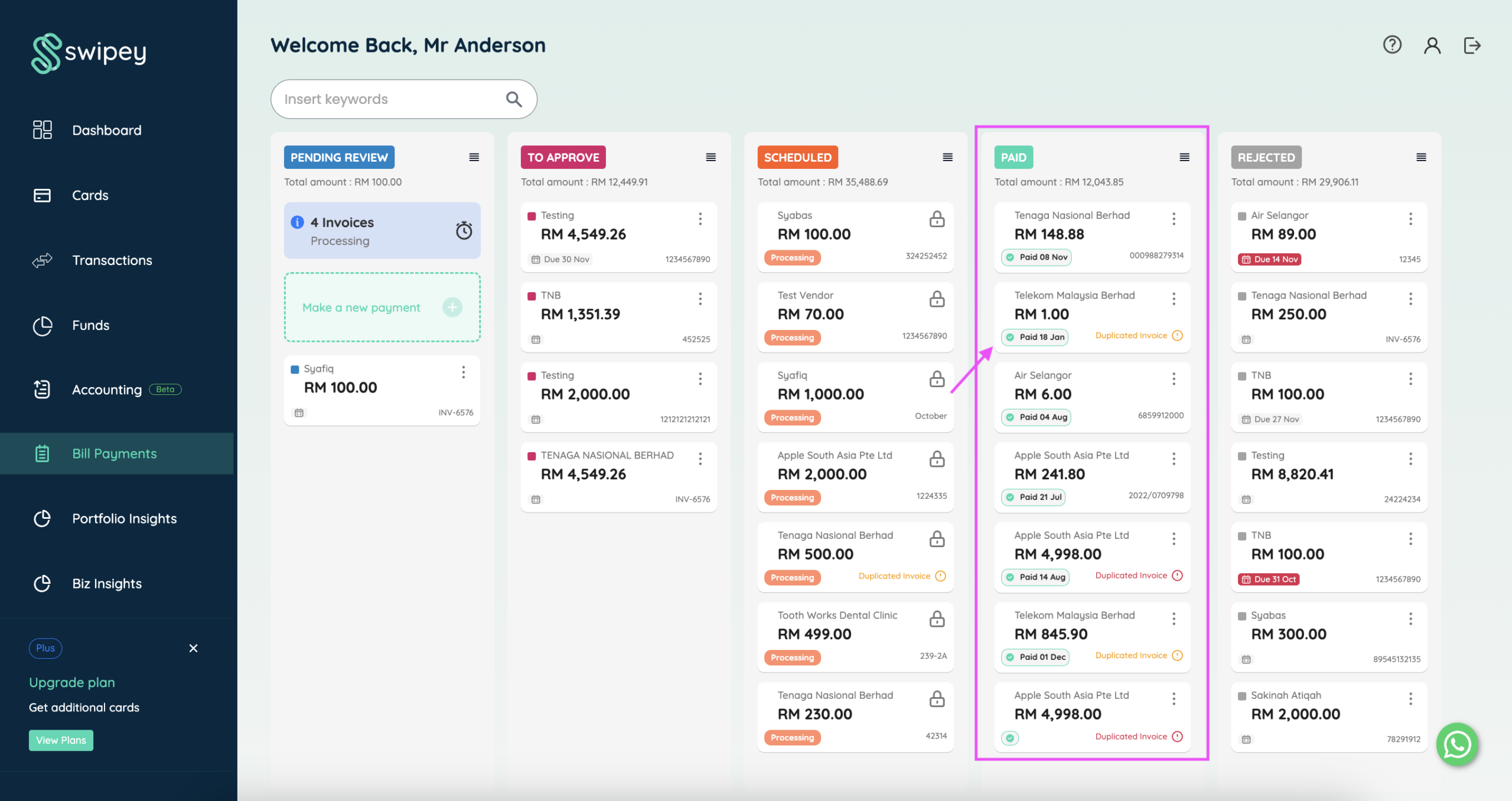The image size is (1512, 801).
Task: Click Duplicated Invoice warning on Telekom RM 1.00
Action: point(1139,335)
